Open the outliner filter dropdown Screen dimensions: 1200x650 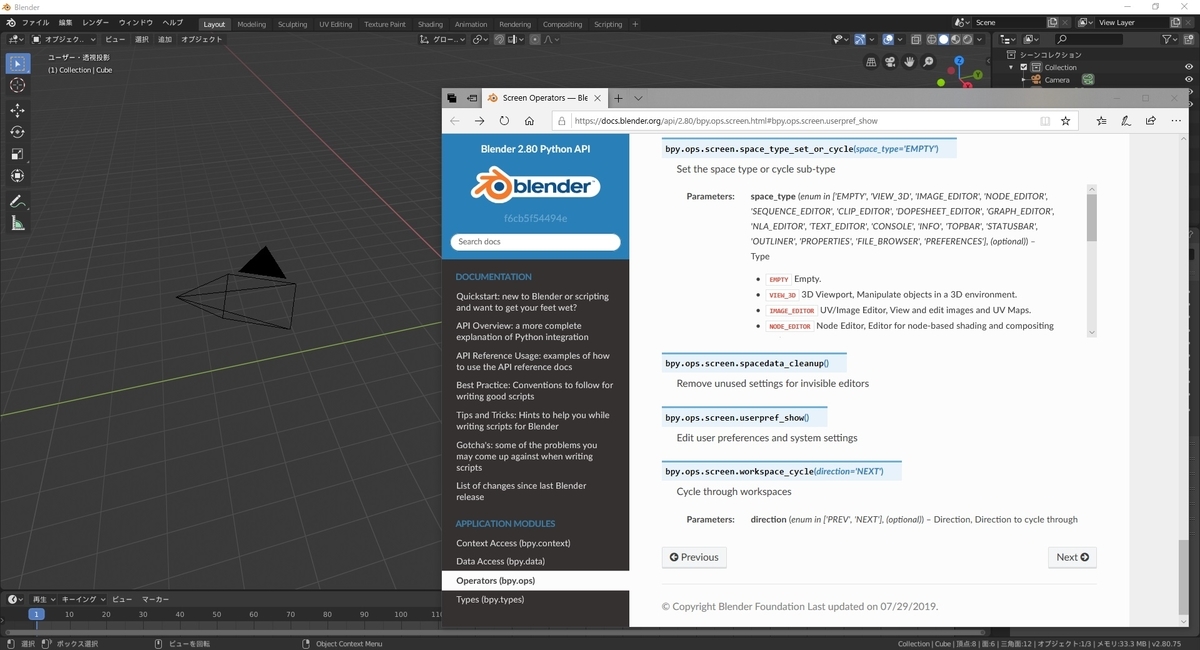click(x=1171, y=39)
